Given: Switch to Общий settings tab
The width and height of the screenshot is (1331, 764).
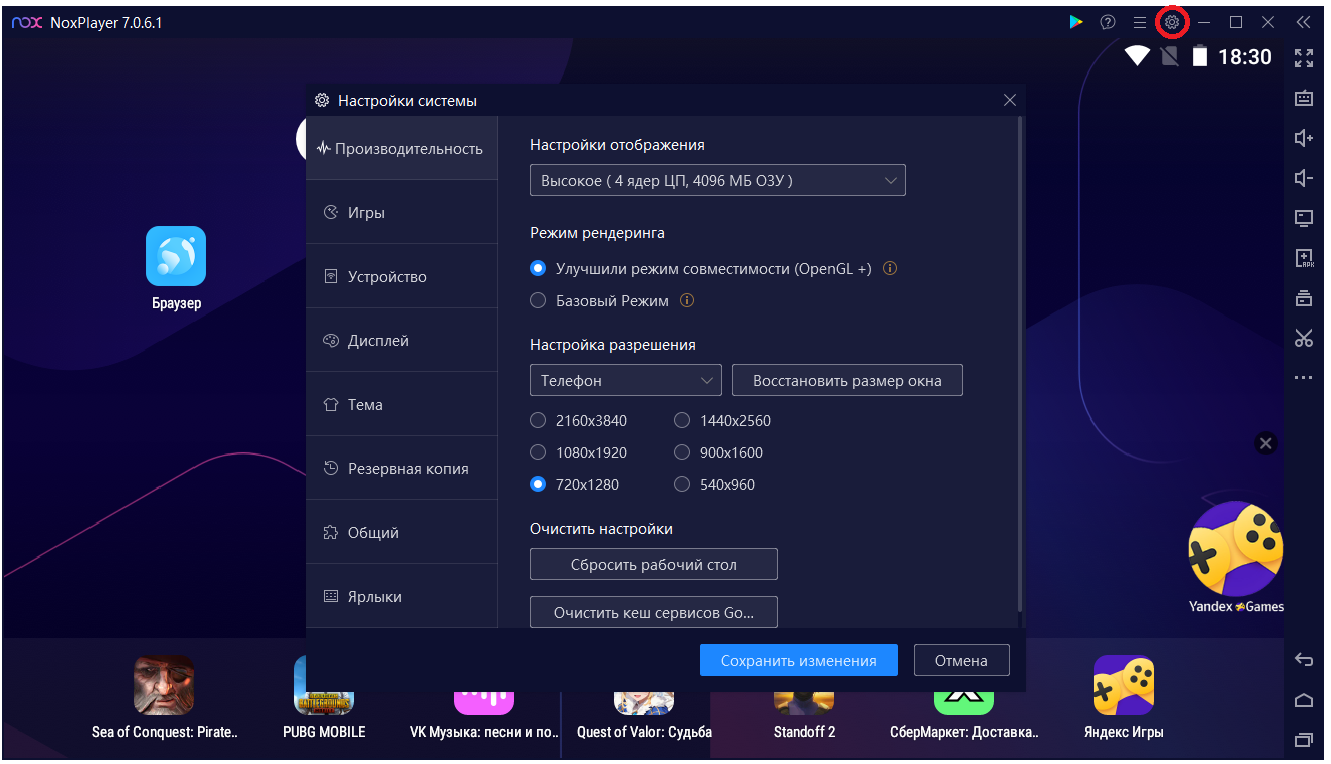Looking at the screenshot, I should pos(402,533).
